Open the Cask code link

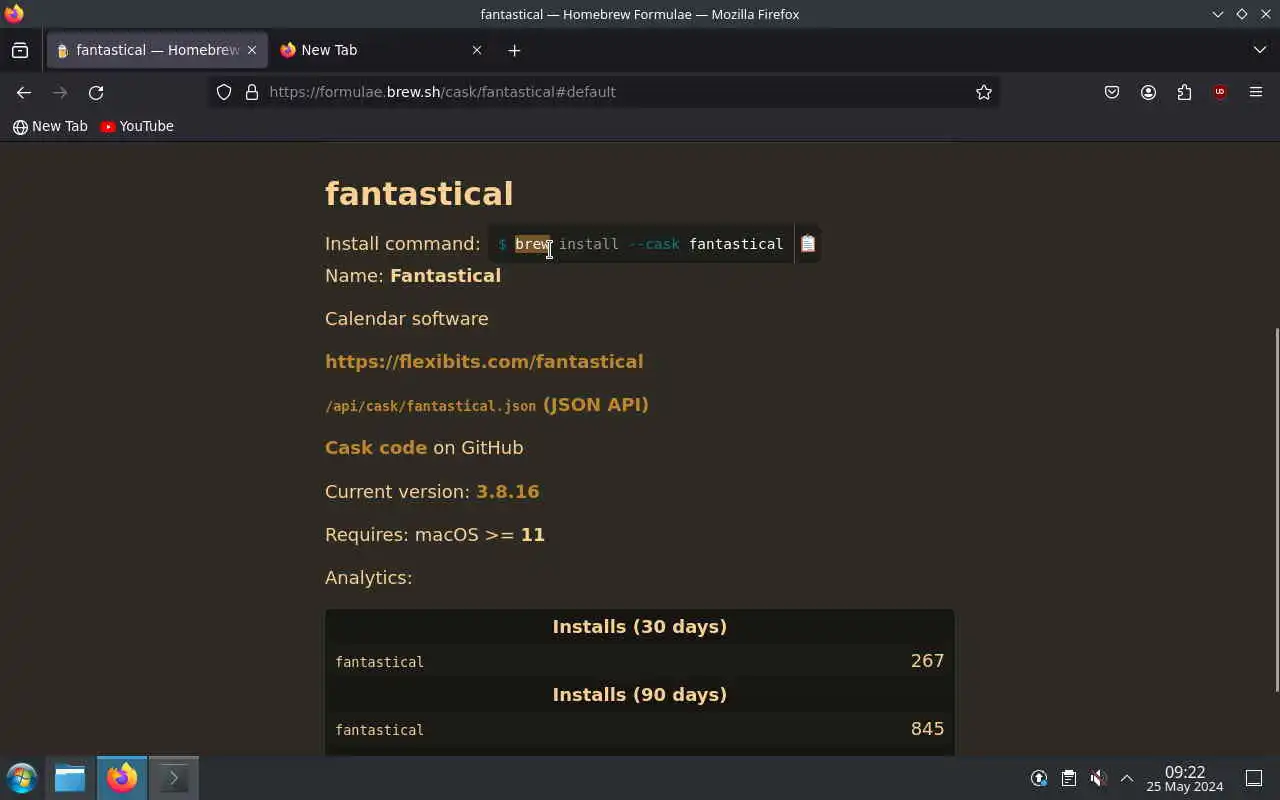pos(376,447)
